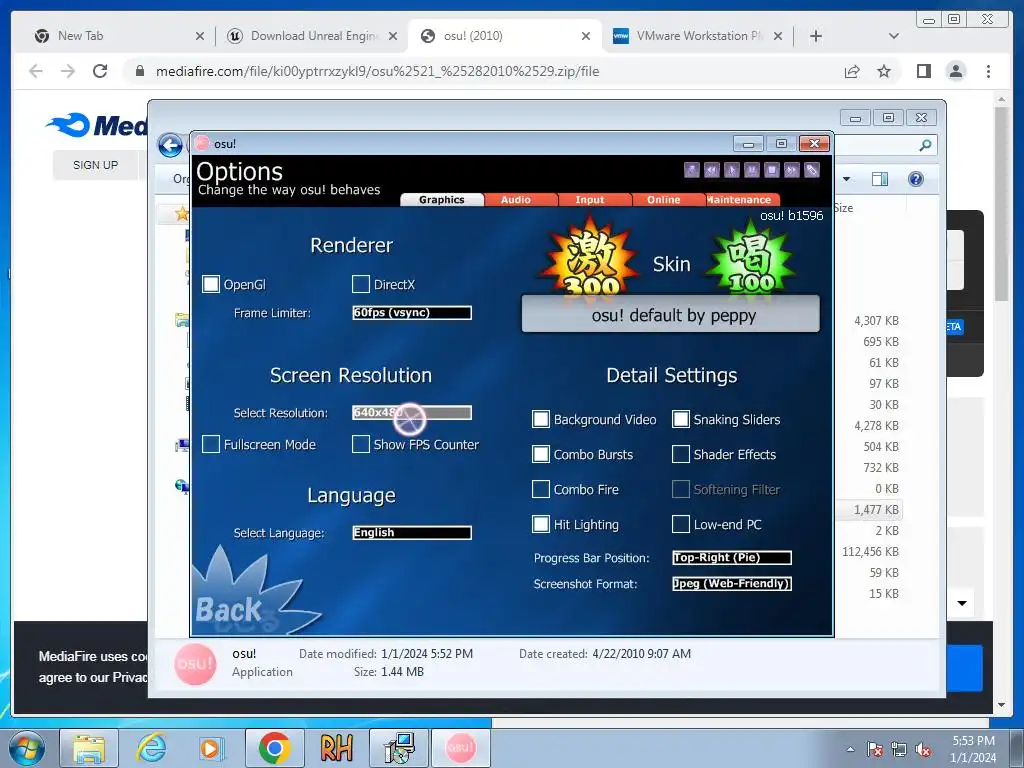Viewport: 1024px width, 768px height.
Task: Bookmark this page with the star icon
Action: click(x=884, y=71)
